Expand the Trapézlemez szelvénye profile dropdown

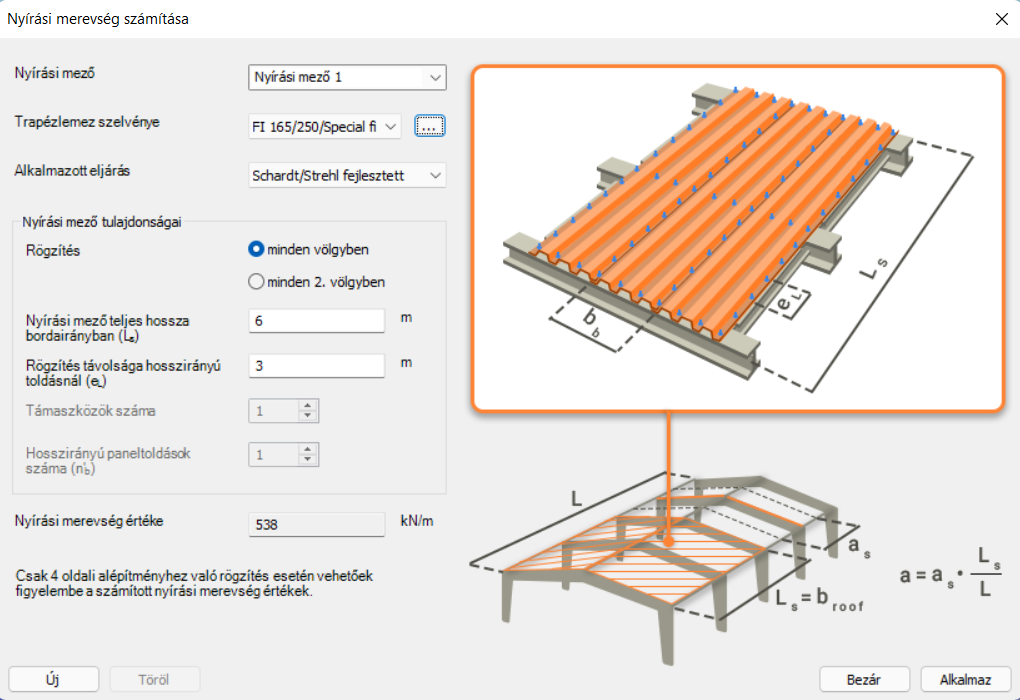click(325, 126)
